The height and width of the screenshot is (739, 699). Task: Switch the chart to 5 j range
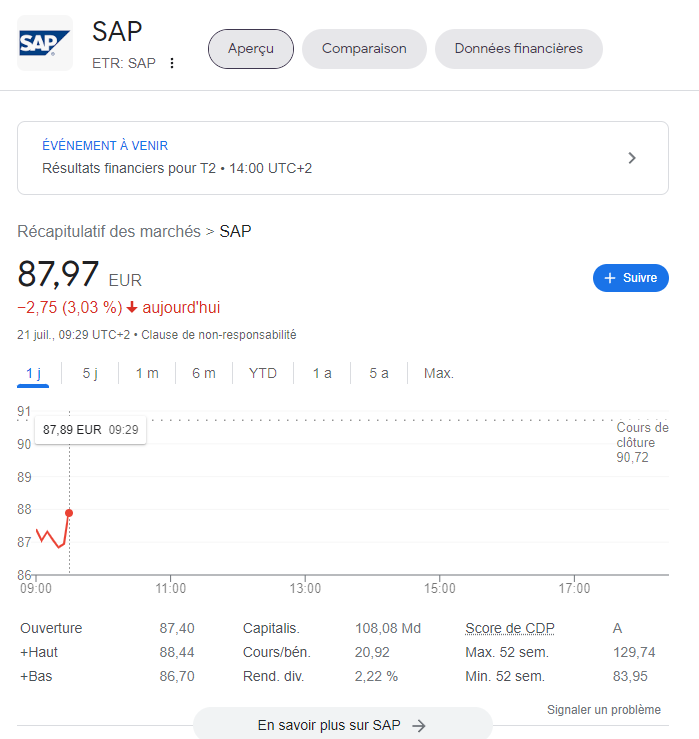[x=90, y=373]
